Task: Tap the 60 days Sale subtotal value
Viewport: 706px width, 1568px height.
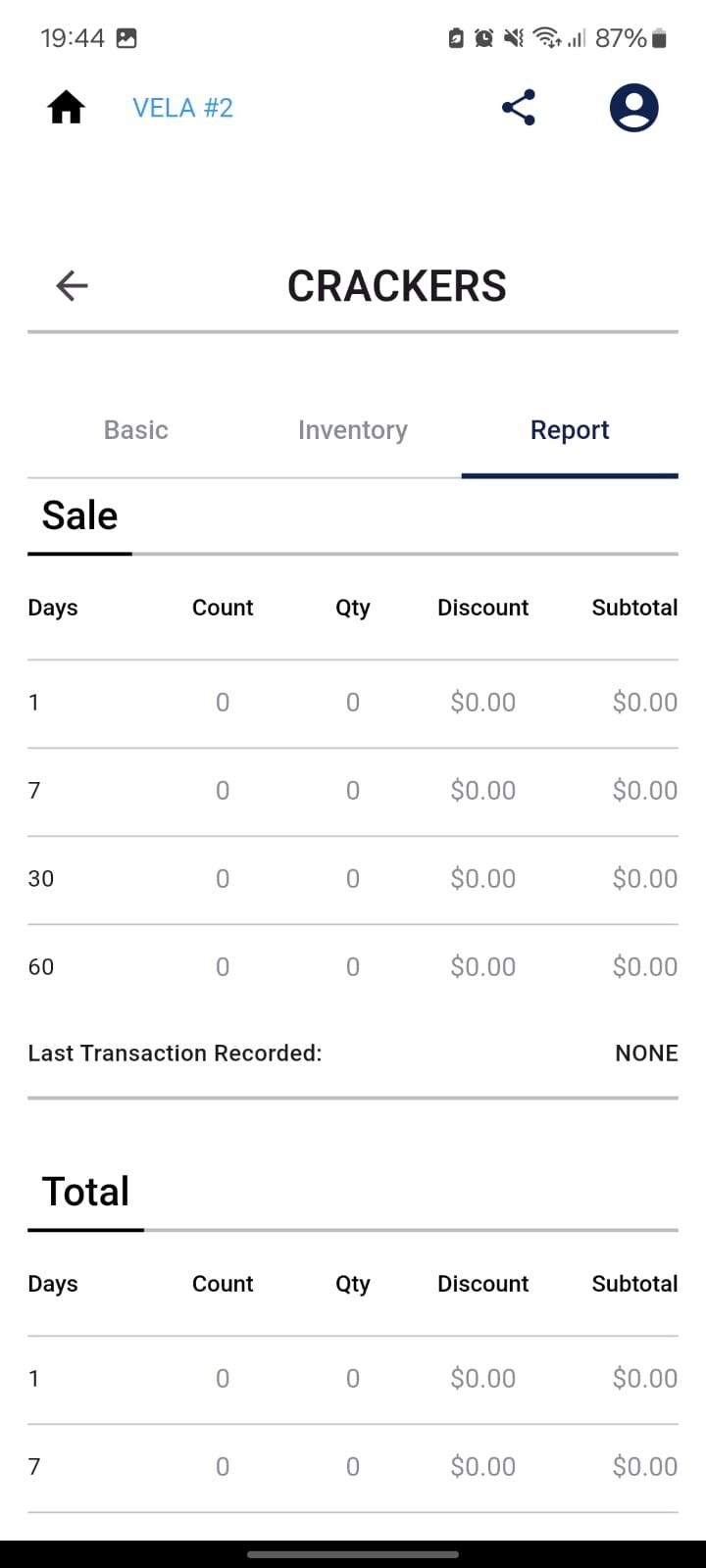Action: (645, 967)
